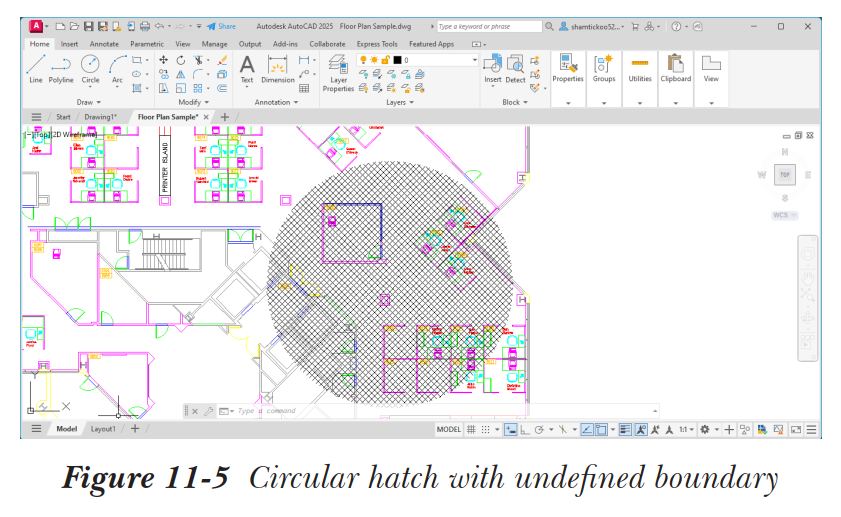Click the Share button
This screenshot has width=841, height=517.
(222, 26)
